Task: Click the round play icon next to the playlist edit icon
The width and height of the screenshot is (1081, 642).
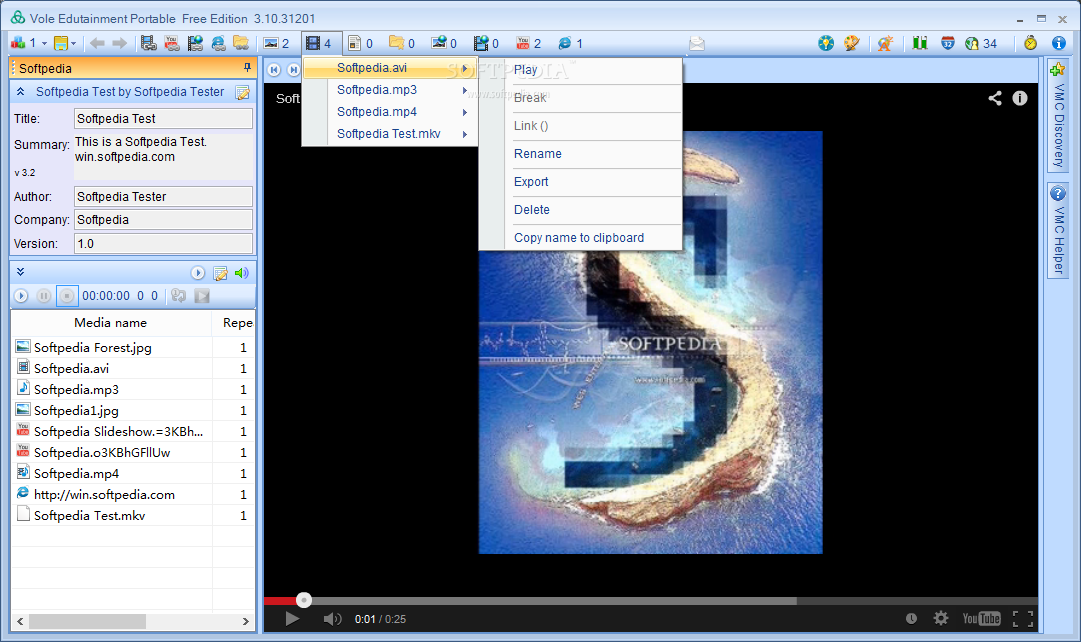Action: pyautogui.click(x=198, y=273)
